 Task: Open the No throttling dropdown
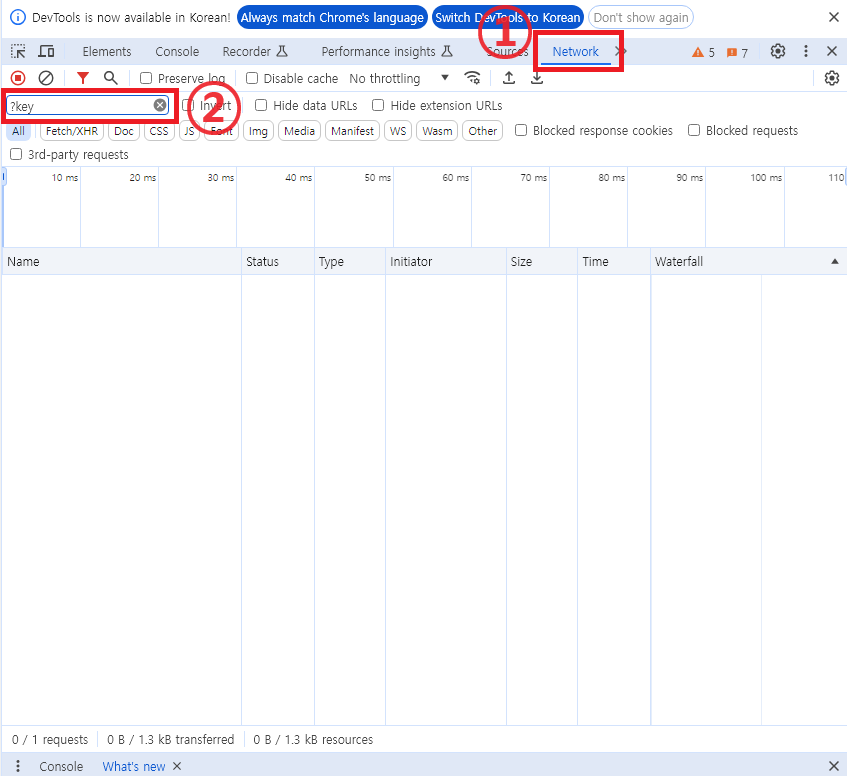click(x=399, y=78)
